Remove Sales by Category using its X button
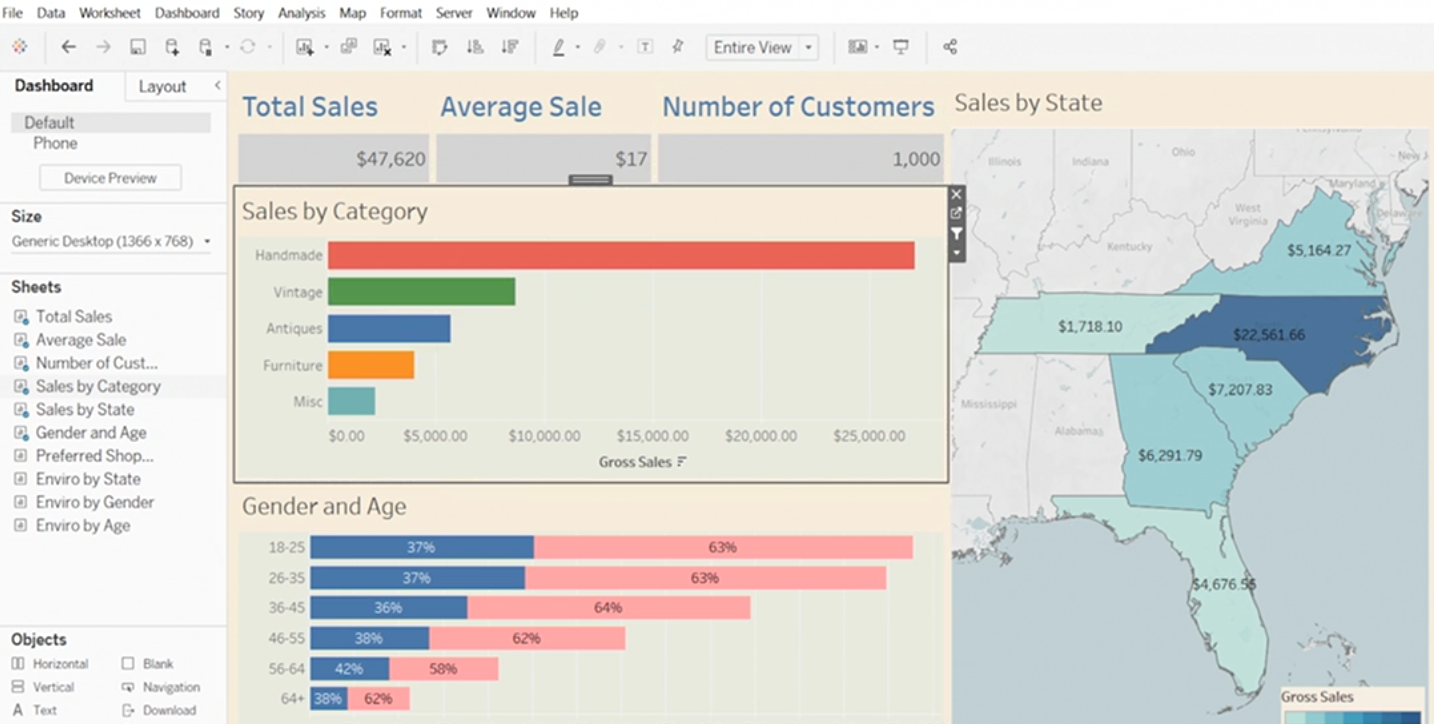Viewport: 1434px width, 724px height. point(957,194)
